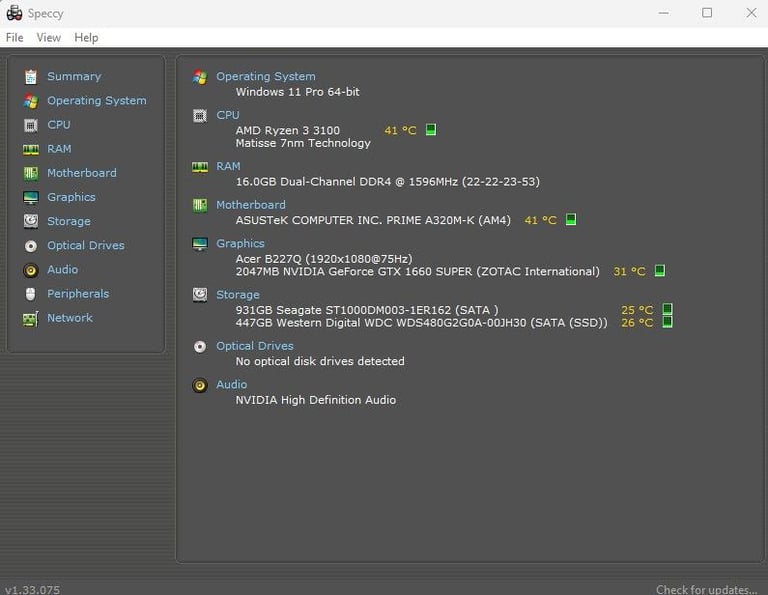Click the Storage hard drive icon in the sidebar
Viewport: 768px width, 595px height.
(31, 221)
